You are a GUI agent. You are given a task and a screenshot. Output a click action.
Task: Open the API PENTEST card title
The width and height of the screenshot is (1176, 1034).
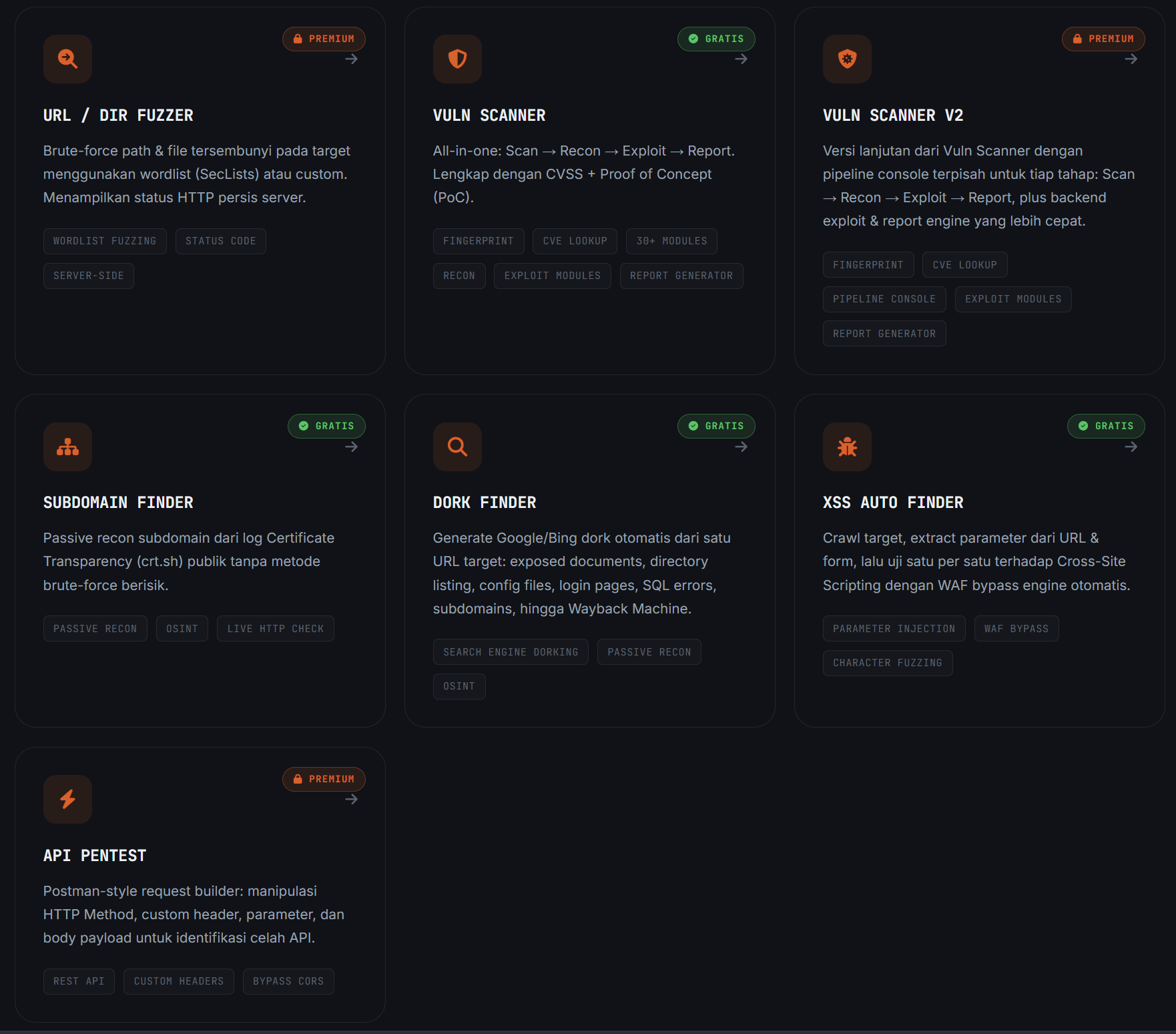coord(95,856)
